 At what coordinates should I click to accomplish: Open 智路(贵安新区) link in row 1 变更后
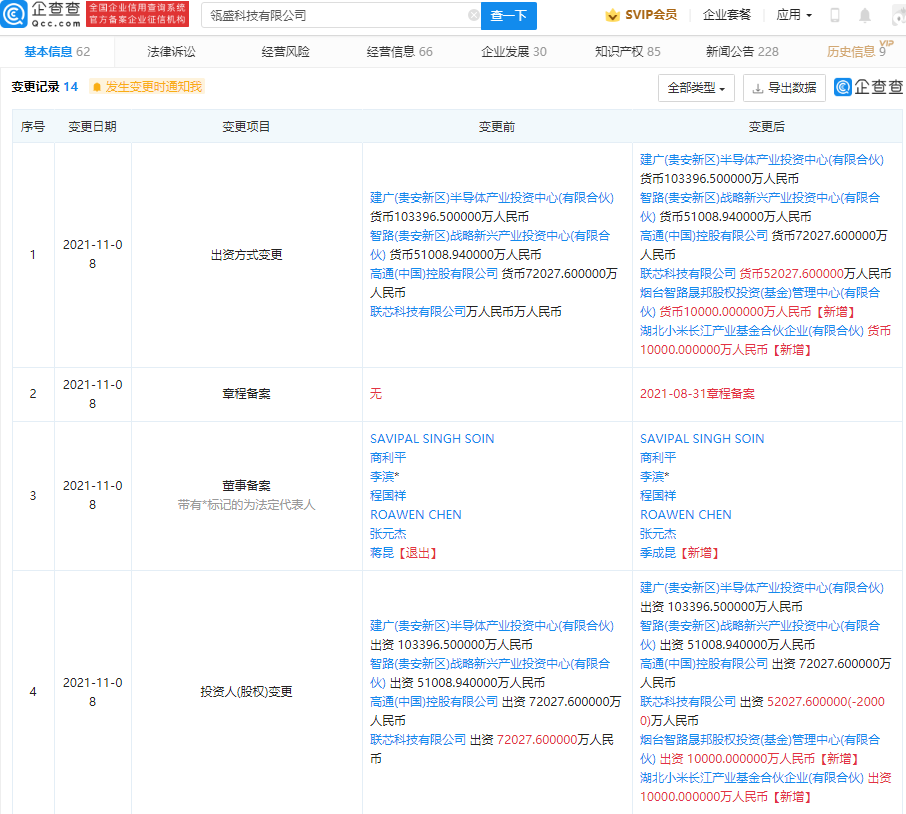click(760, 207)
